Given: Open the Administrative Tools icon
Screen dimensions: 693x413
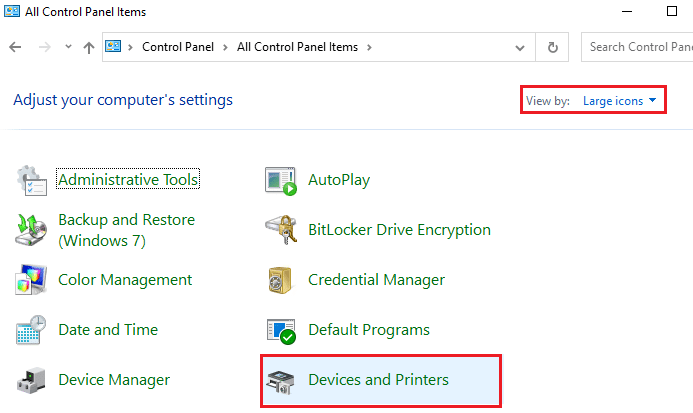Looking at the screenshot, I should (31, 180).
